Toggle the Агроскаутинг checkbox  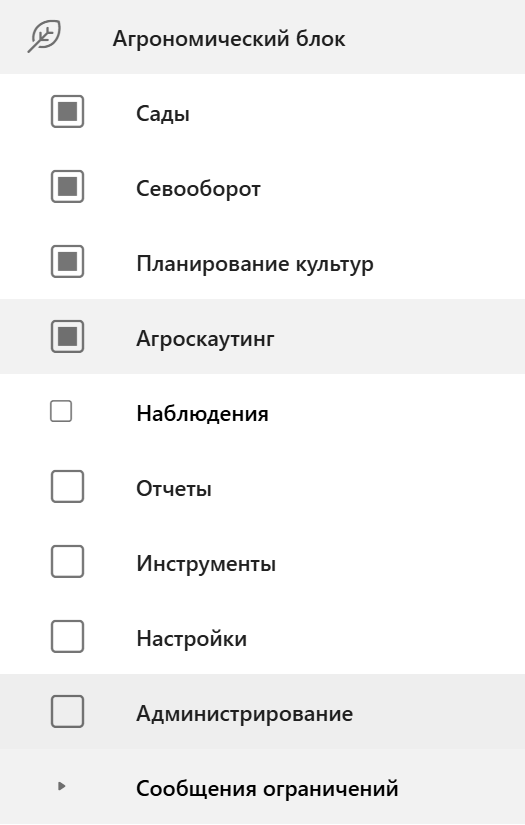(67, 336)
